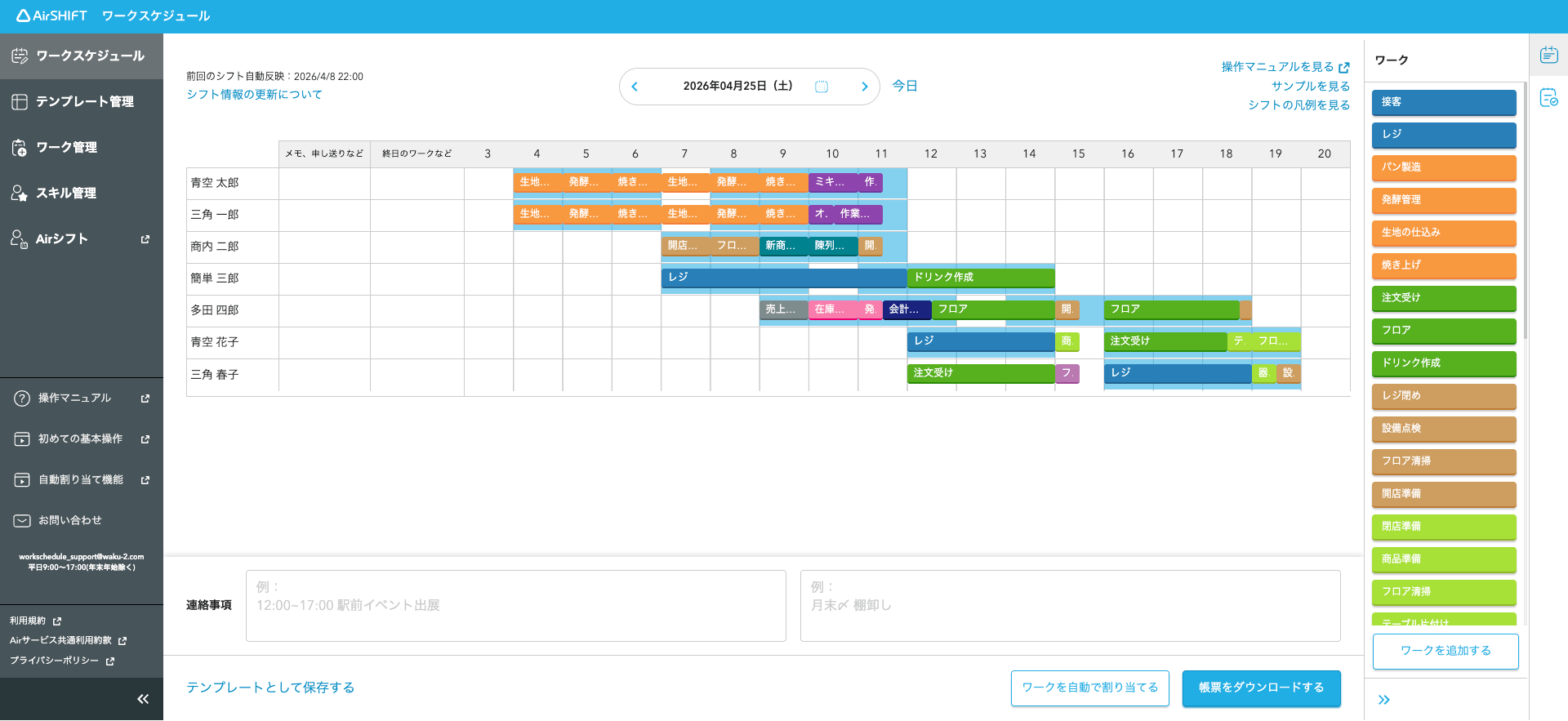Click 終日のワークなど column header
Viewport: 1568px width, 721px height.
[417, 154]
